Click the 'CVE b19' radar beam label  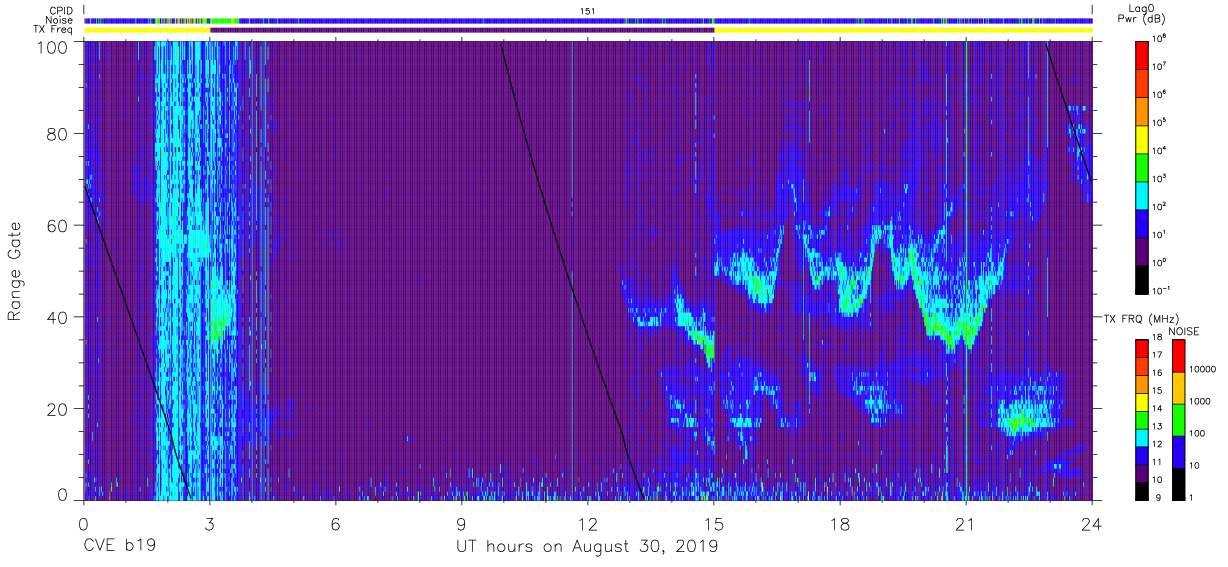119,547
